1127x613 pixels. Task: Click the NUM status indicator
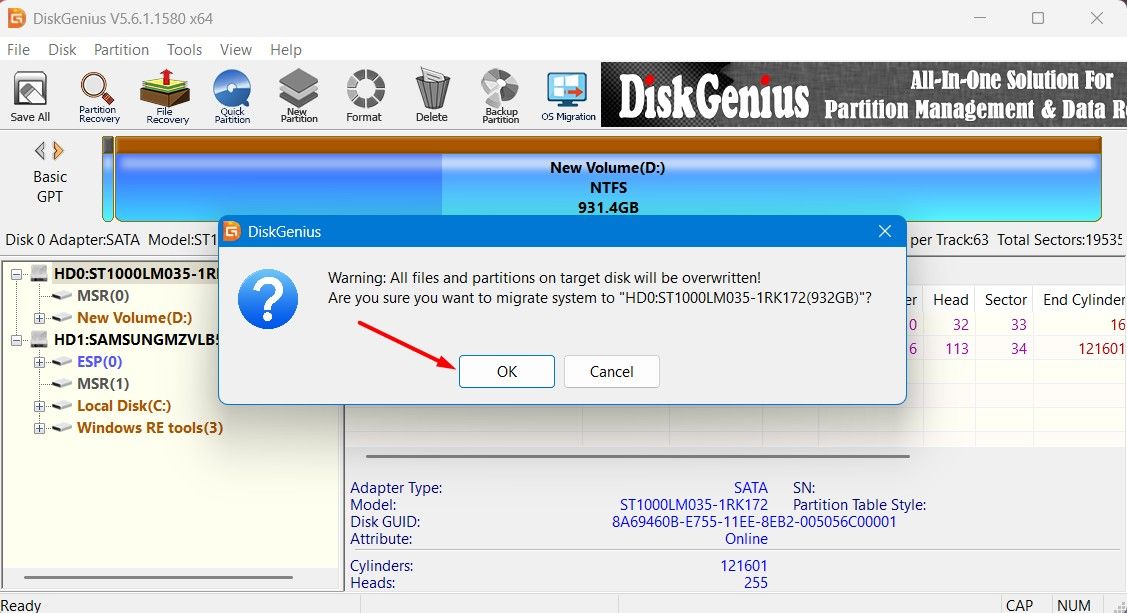click(1074, 605)
